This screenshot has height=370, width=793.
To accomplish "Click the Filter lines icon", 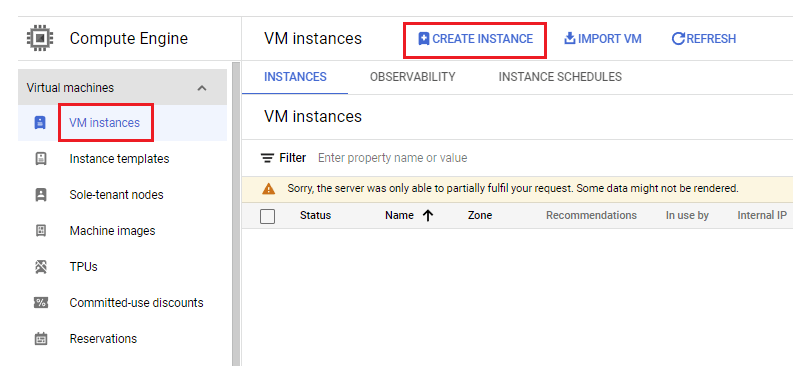I will point(267,158).
